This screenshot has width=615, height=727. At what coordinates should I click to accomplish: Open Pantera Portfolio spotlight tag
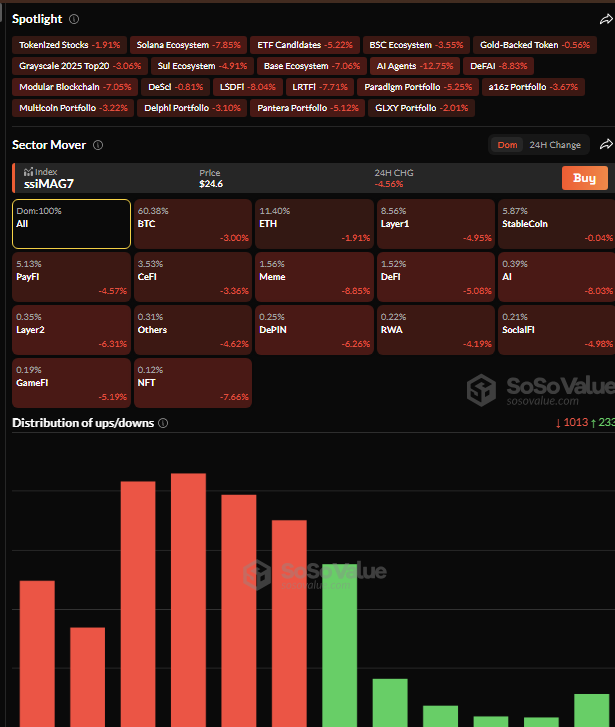308,108
